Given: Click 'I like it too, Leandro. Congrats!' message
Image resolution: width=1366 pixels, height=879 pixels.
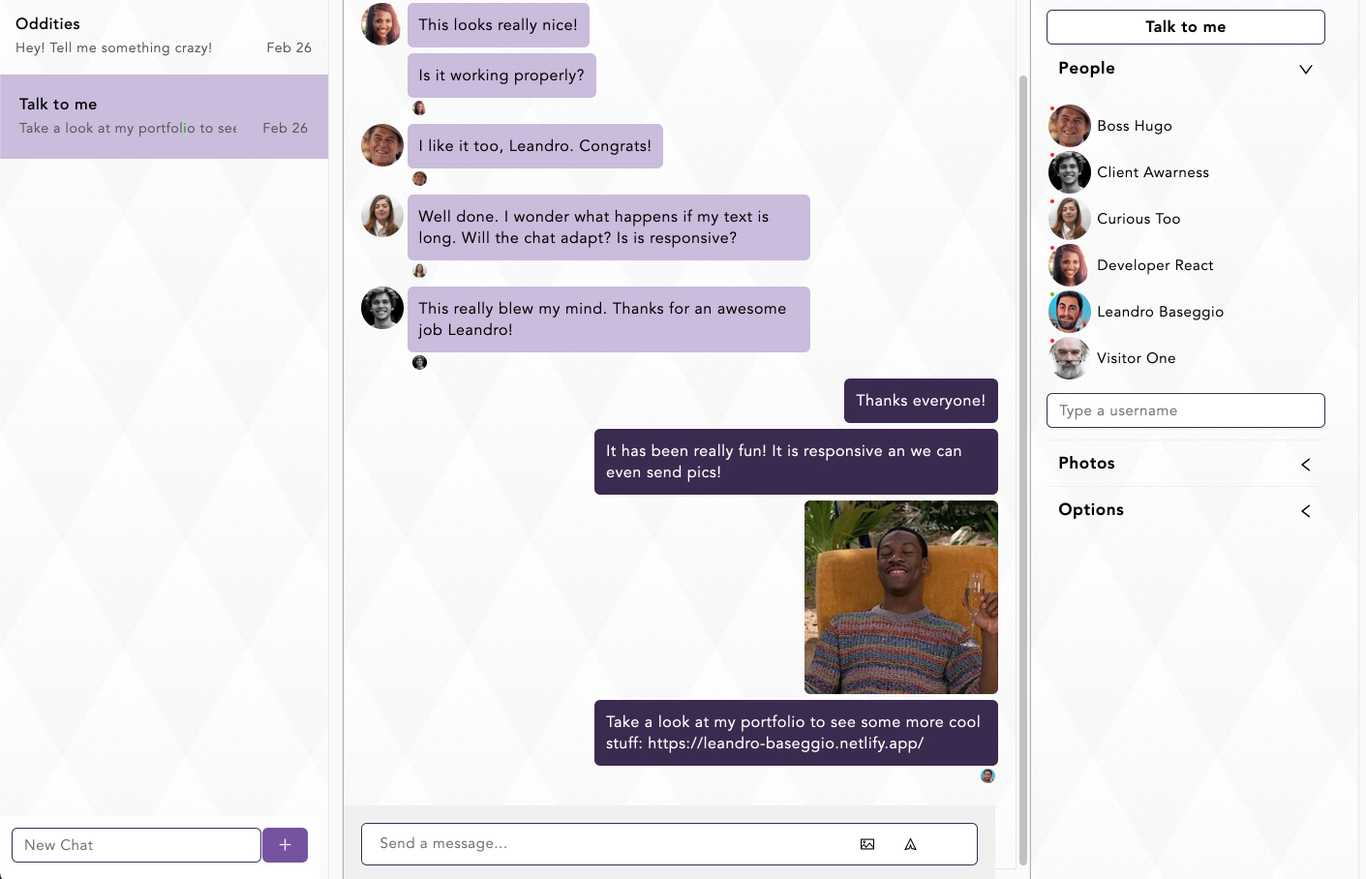Looking at the screenshot, I should pos(535,146).
